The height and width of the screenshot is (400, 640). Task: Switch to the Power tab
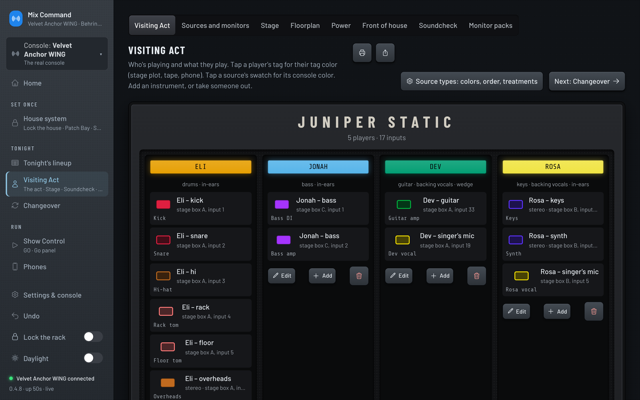click(x=341, y=25)
